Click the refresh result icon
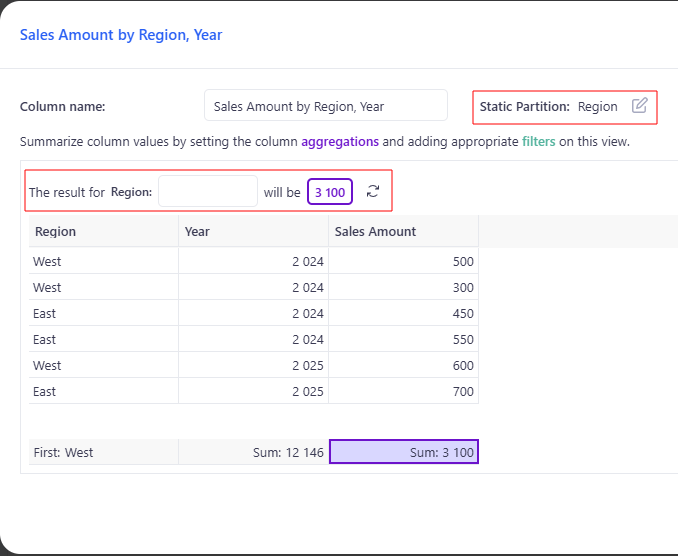 click(x=373, y=191)
